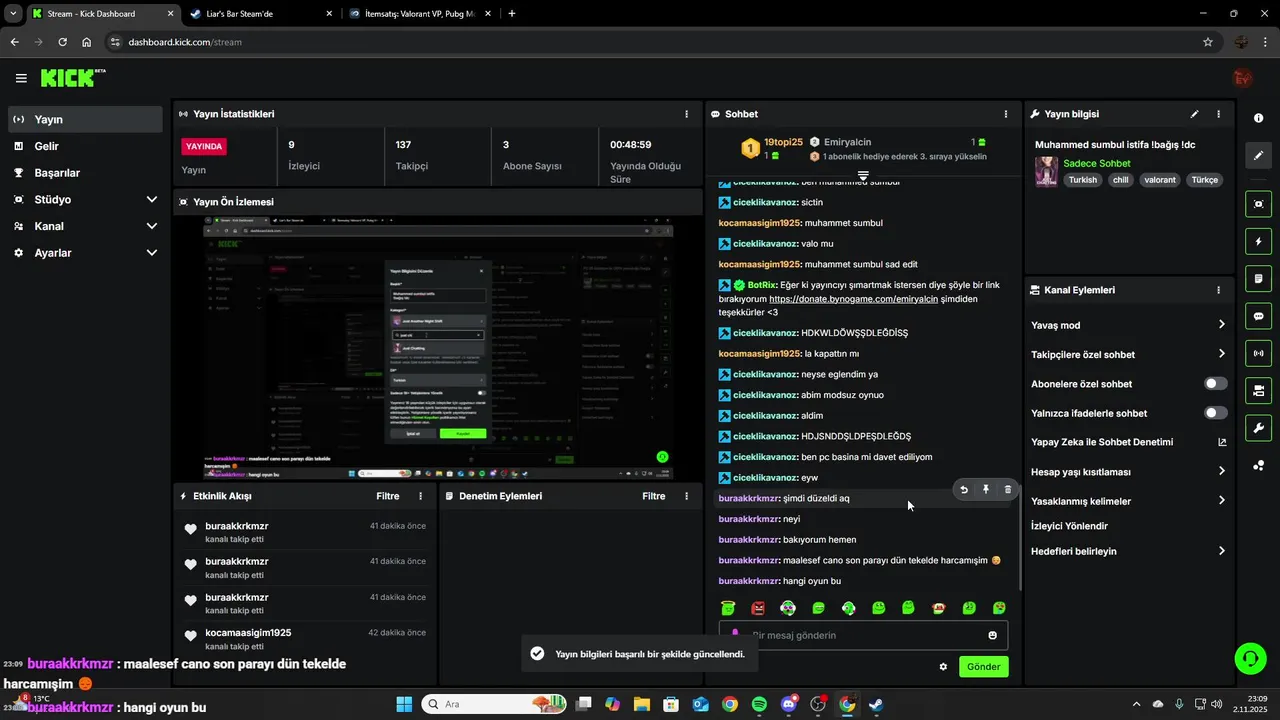This screenshot has height=720, width=1280.
Task: Toggle the chat bubble widget icon in rail
Action: click(x=1258, y=316)
